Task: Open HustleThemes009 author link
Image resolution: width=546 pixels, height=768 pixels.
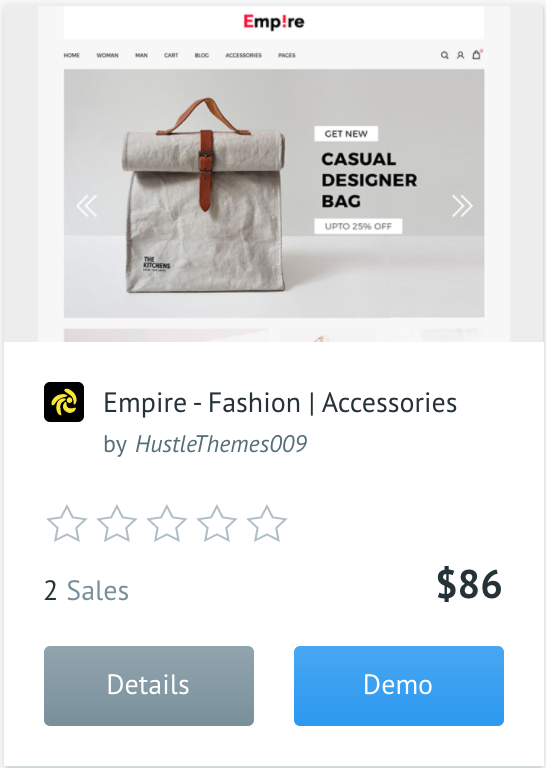Action: [x=221, y=444]
